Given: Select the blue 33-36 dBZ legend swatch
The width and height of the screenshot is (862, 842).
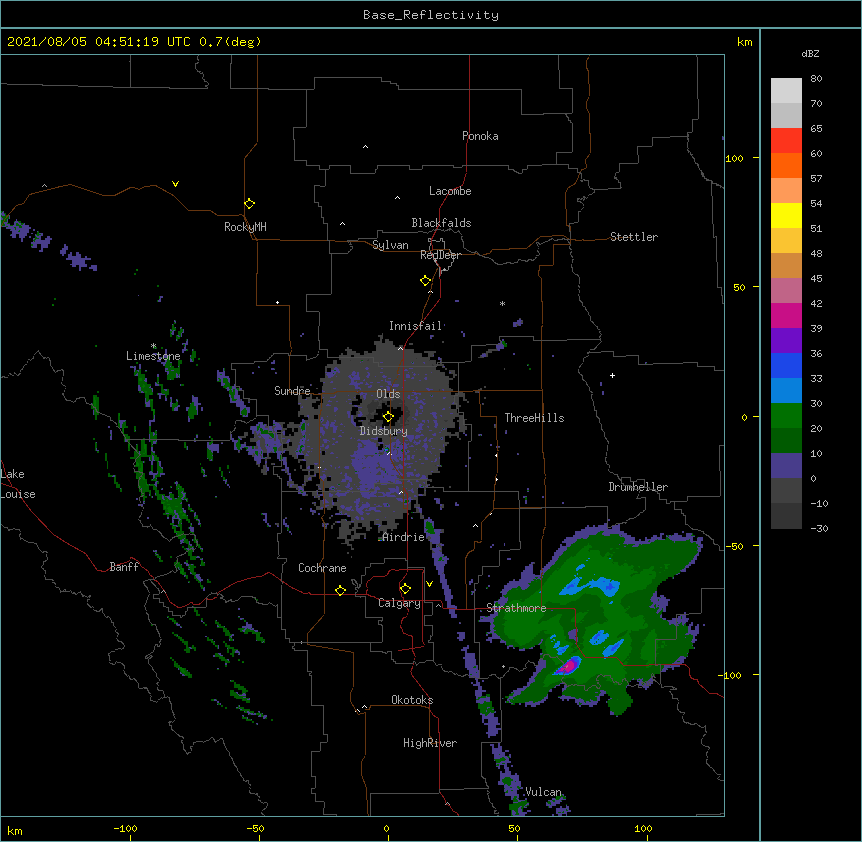Looking at the screenshot, I should (786, 365).
